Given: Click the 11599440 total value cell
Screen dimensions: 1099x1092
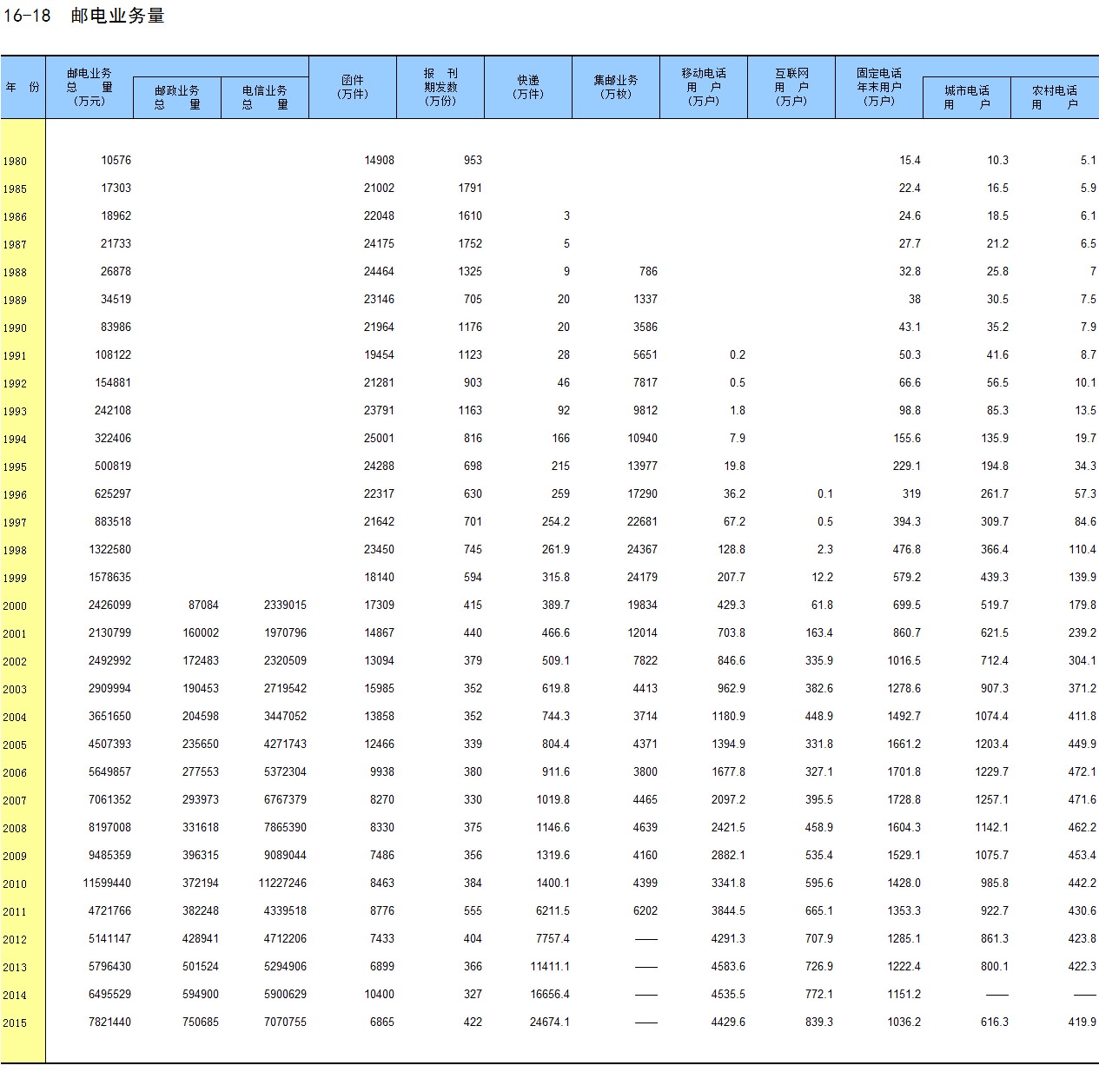Looking at the screenshot, I should [107, 884].
